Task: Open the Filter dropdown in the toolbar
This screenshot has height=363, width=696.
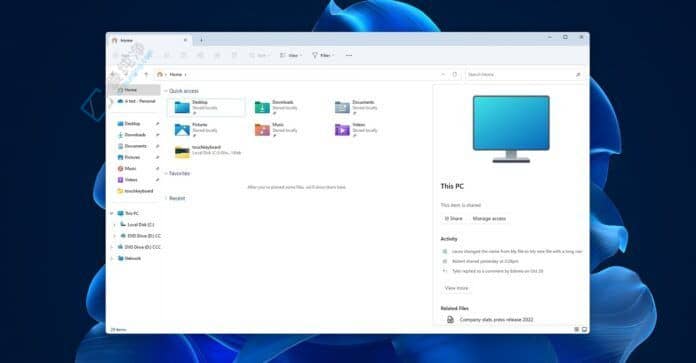Action: [323, 55]
